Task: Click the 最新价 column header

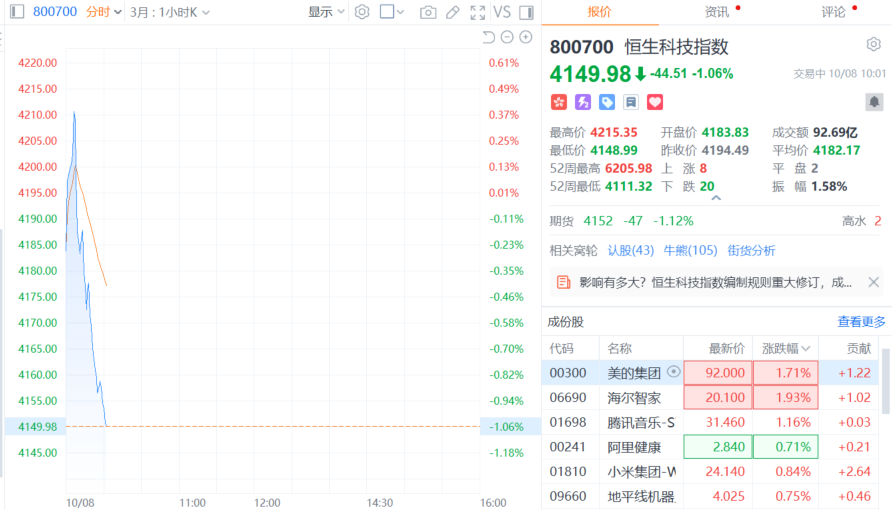Action: (726, 349)
